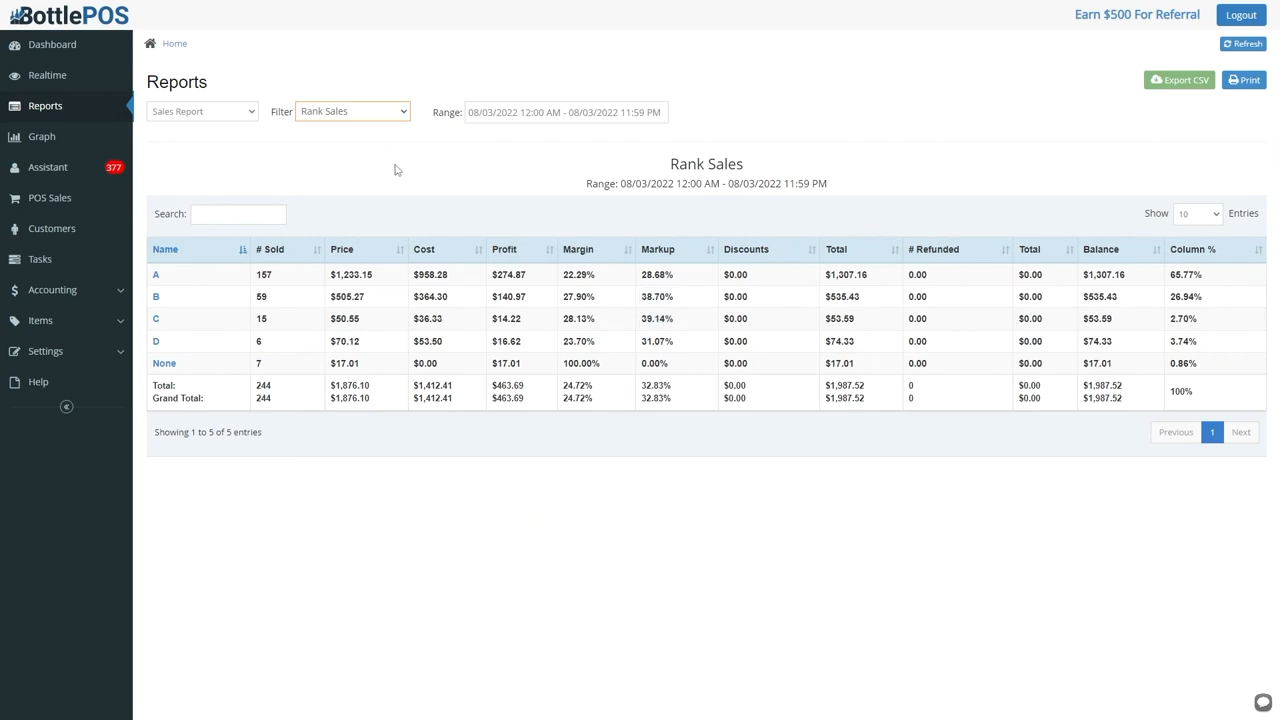Click the Realtime eye icon

[14, 76]
